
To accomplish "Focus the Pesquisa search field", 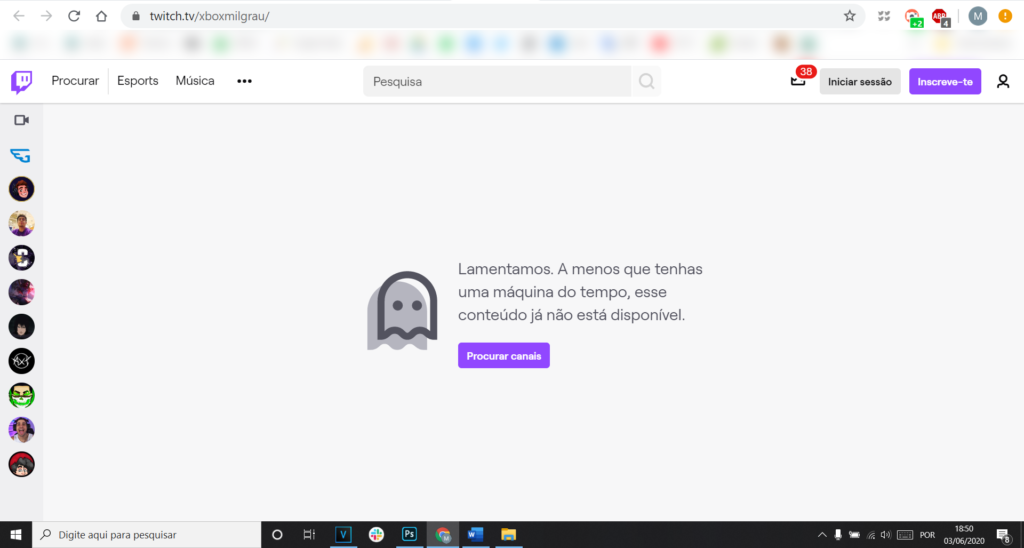I will point(497,82).
